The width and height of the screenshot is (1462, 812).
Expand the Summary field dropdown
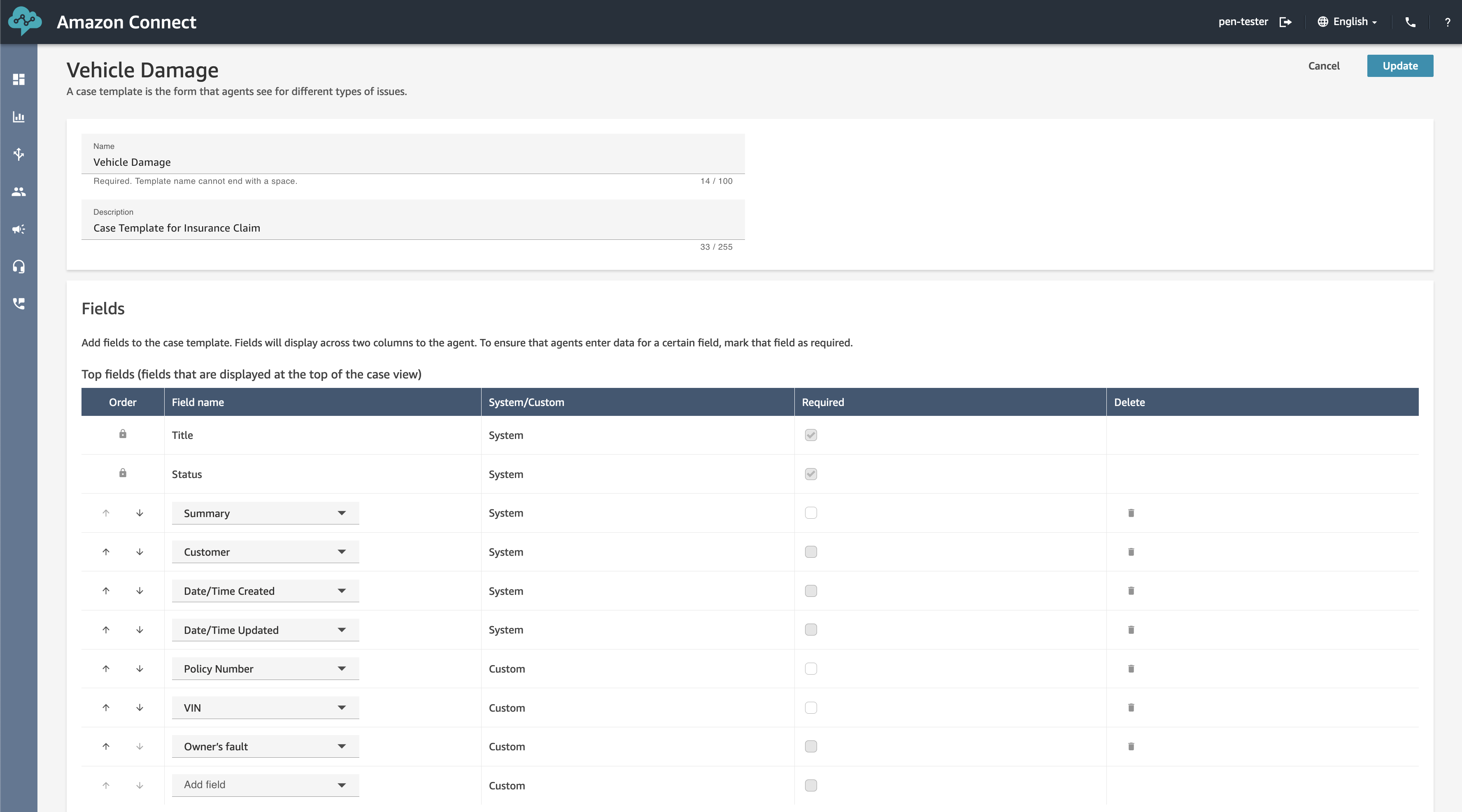pyautogui.click(x=341, y=512)
